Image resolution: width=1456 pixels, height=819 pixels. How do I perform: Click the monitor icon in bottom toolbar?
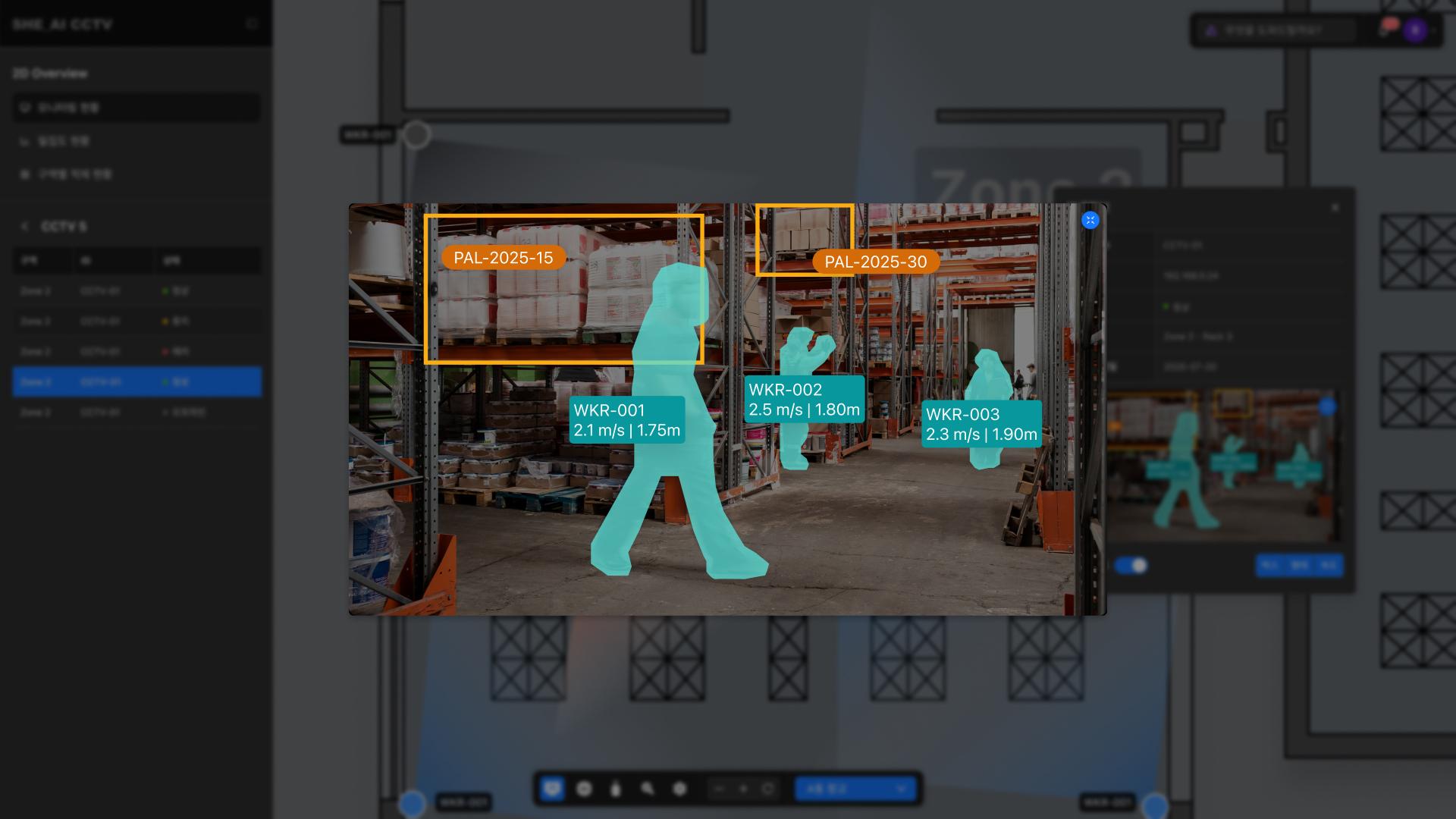coord(552,789)
